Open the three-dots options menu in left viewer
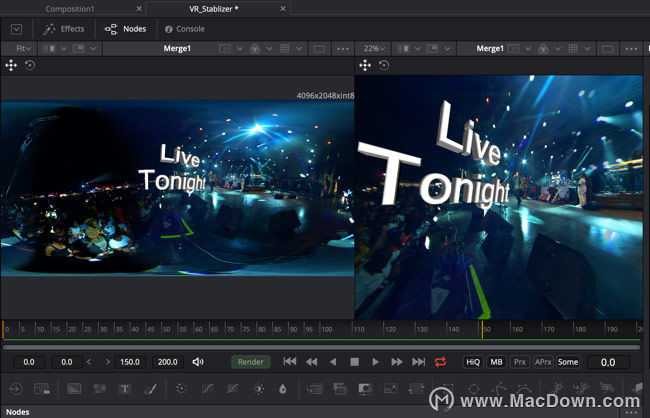The width and height of the screenshot is (650, 418). (x=343, y=49)
